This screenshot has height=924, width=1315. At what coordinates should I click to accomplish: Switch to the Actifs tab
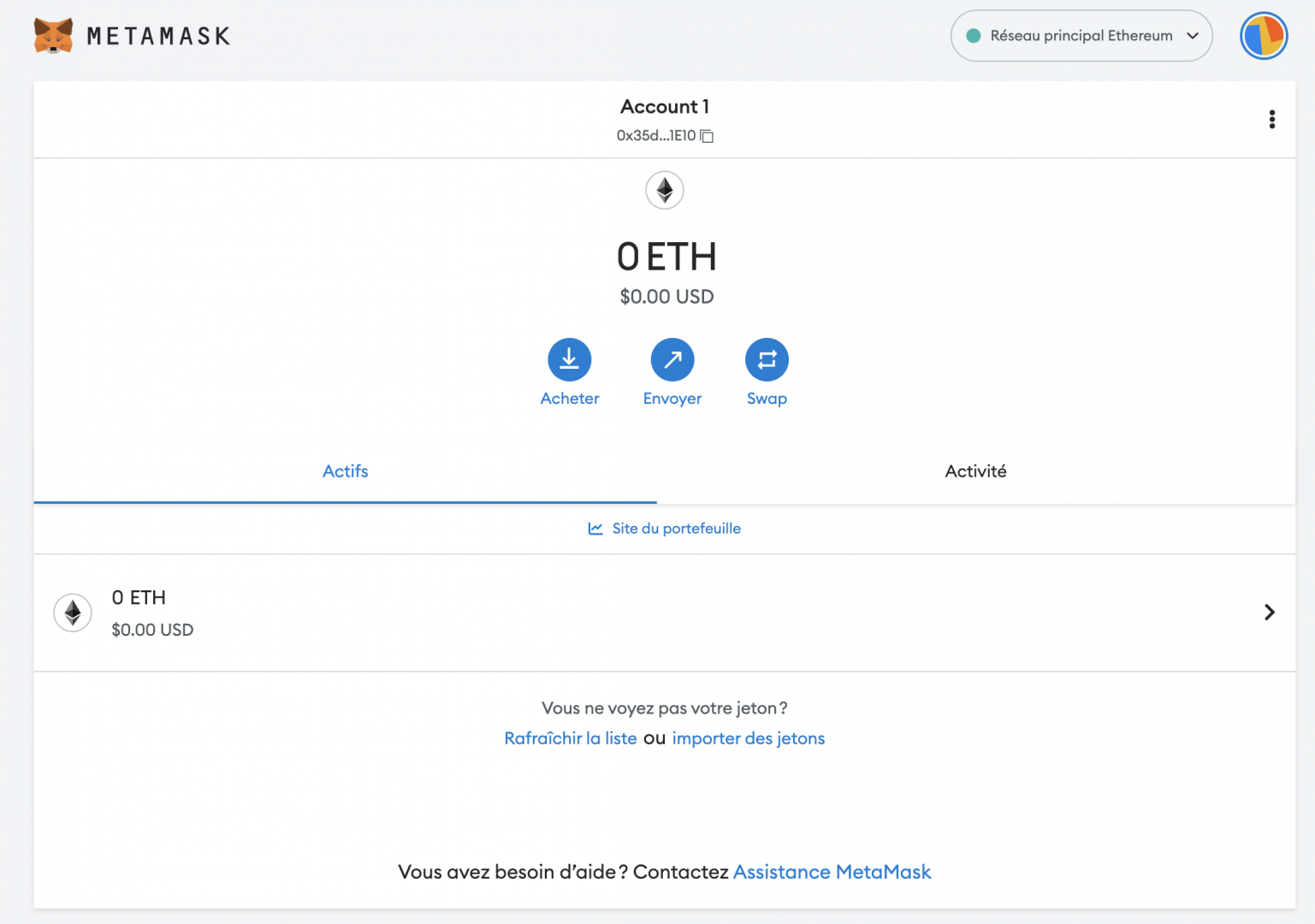[x=346, y=471]
